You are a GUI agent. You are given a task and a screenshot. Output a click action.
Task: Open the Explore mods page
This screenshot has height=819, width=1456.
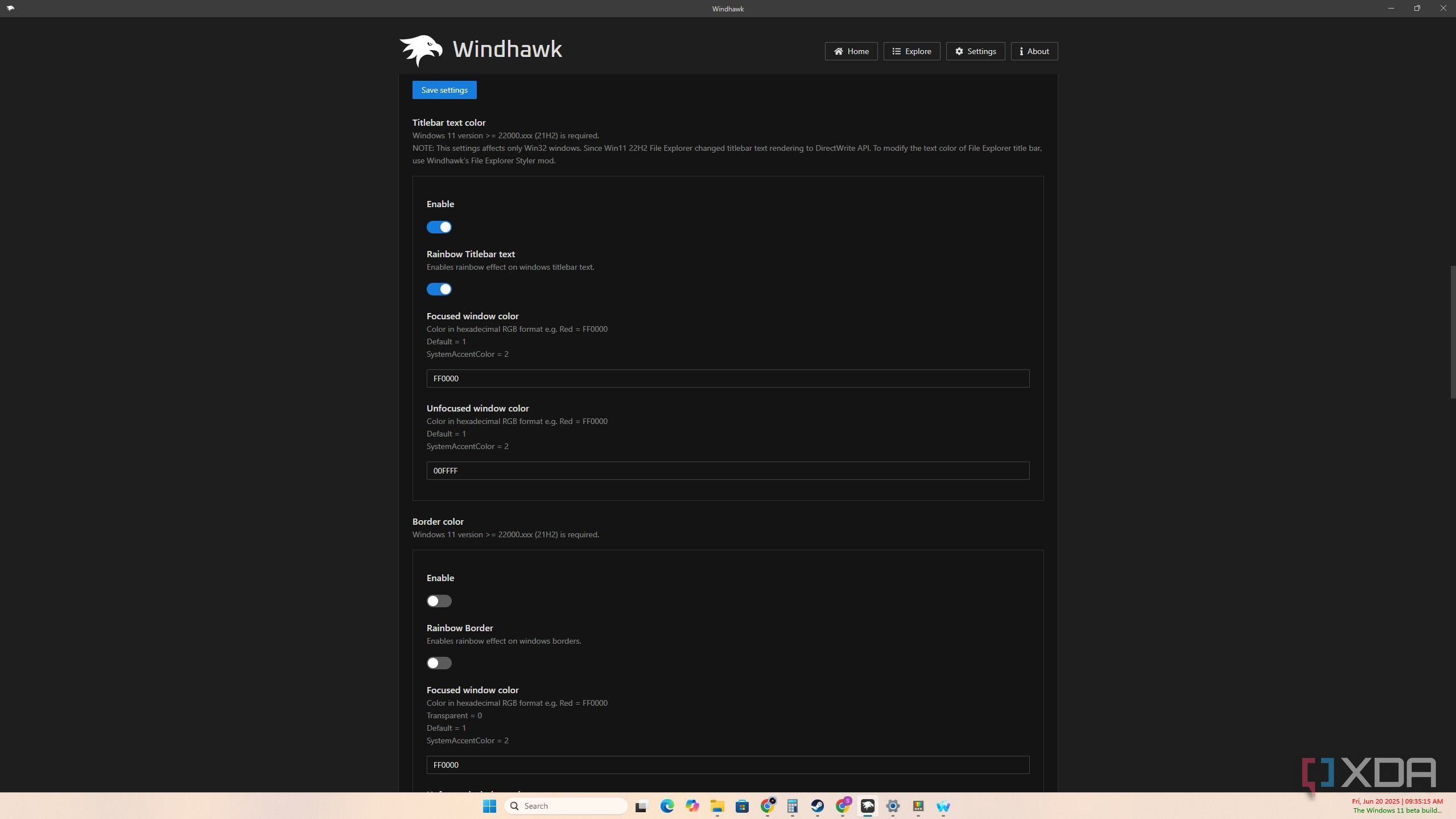coord(911,51)
